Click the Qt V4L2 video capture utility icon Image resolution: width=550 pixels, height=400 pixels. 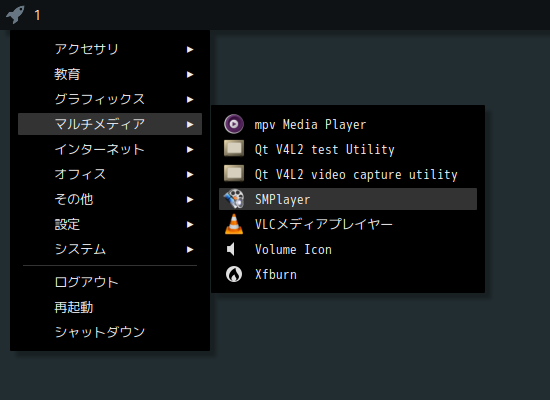pos(234,174)
